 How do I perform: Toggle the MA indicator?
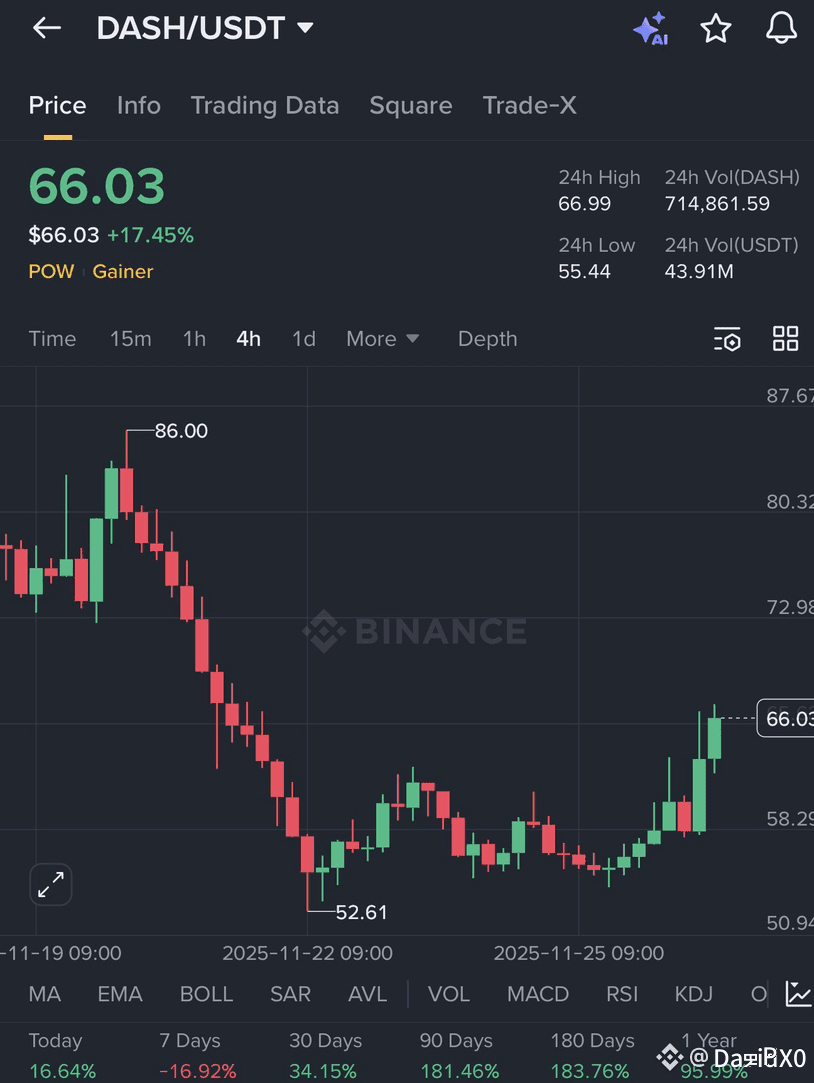coord(45,994)
